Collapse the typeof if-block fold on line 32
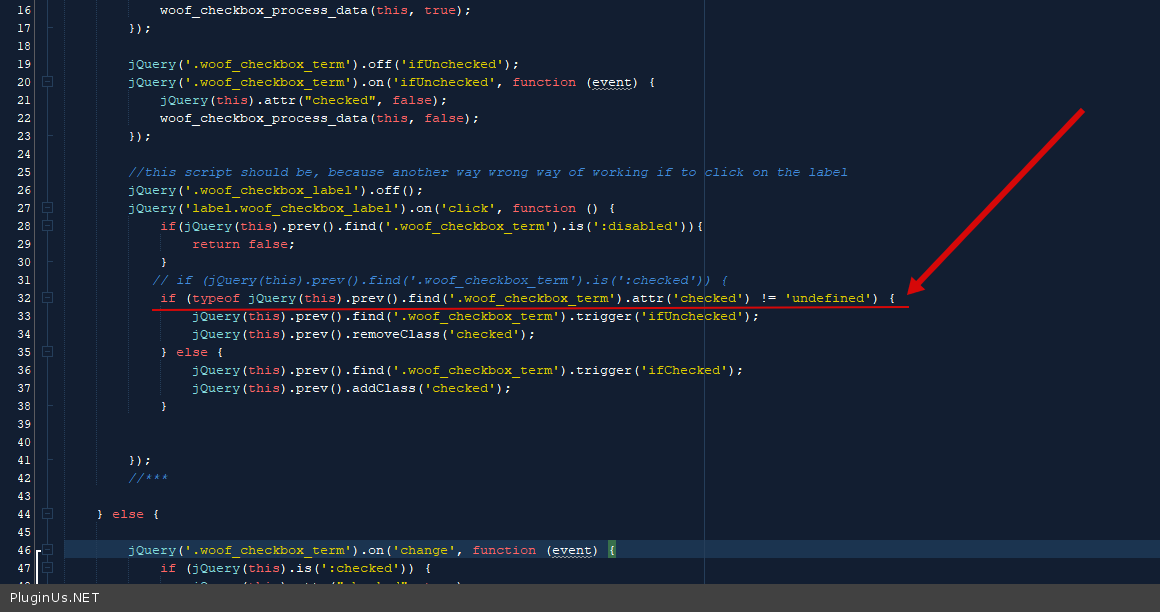Viewport: 1160px width, 612px height. click(x=47, y=298)
